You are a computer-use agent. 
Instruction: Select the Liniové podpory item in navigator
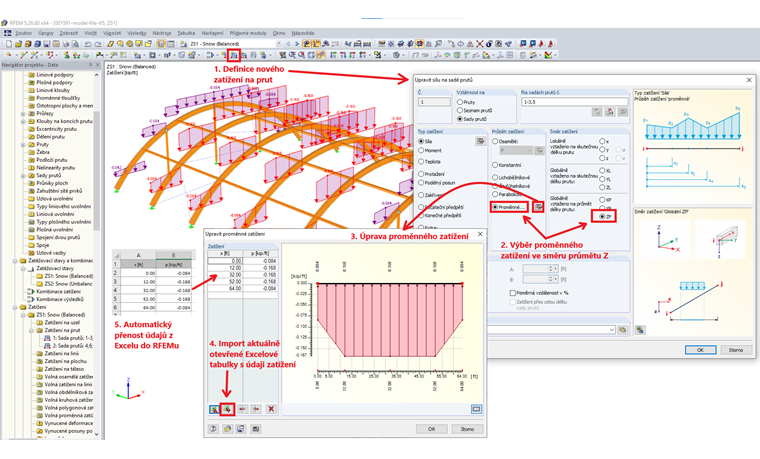[55, 75]
